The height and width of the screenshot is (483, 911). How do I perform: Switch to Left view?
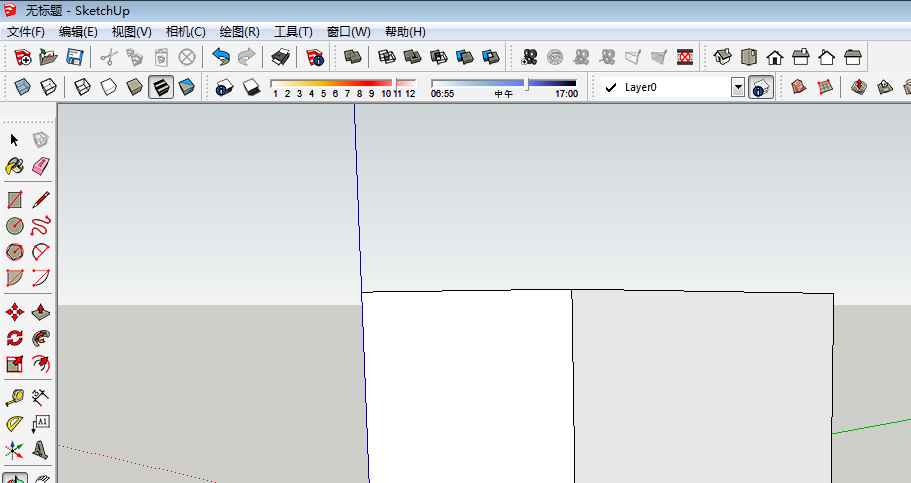click(853, 57)
